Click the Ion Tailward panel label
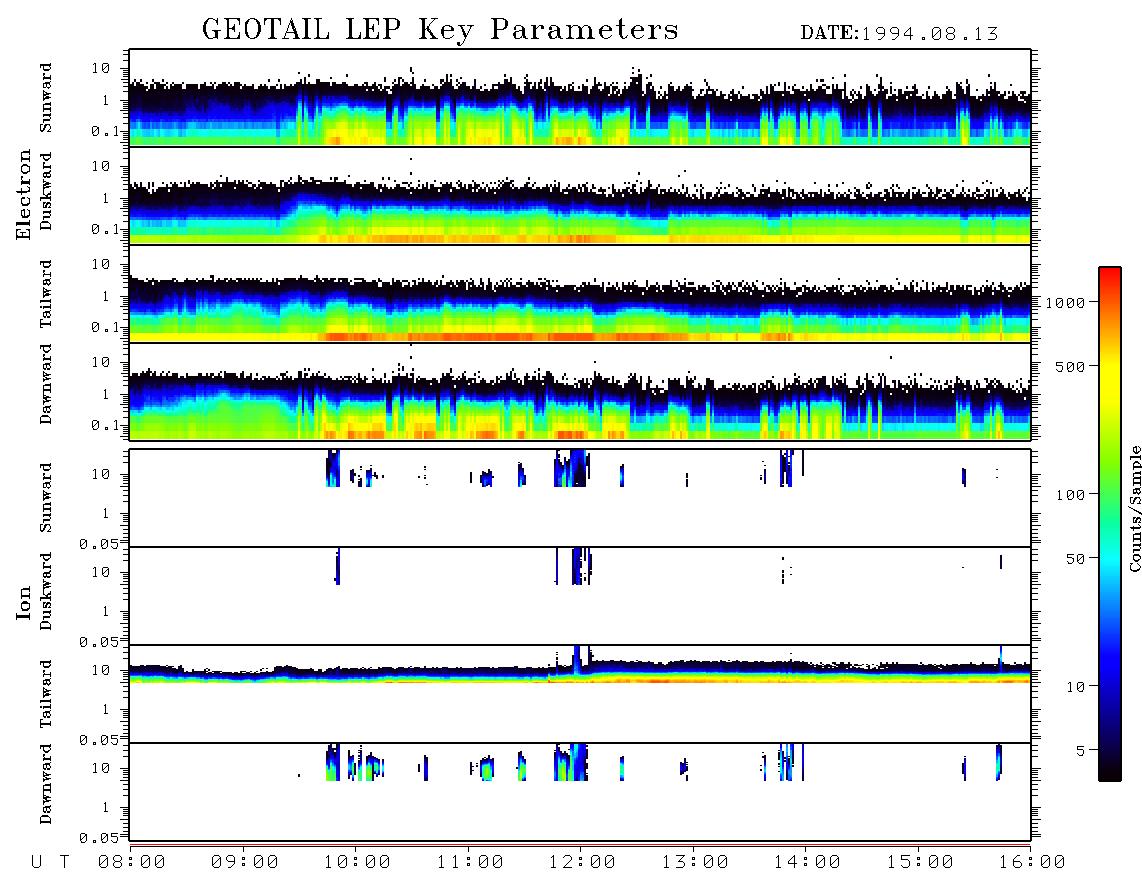 (x=46, y=694)
